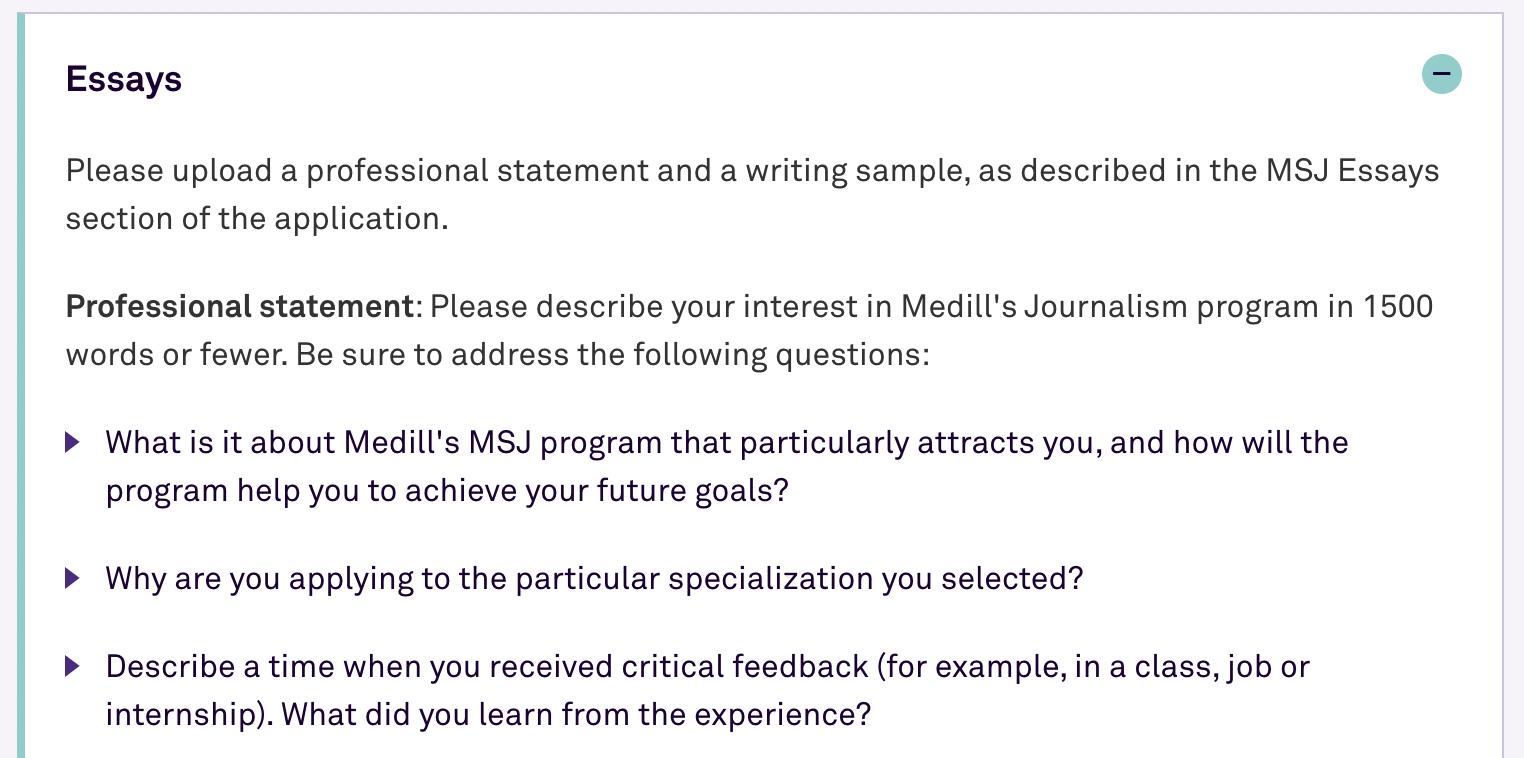Screen dimensions: 1524x758
Task: Click the teal left border of the Essays panel
Action: (x=21, y=400)
